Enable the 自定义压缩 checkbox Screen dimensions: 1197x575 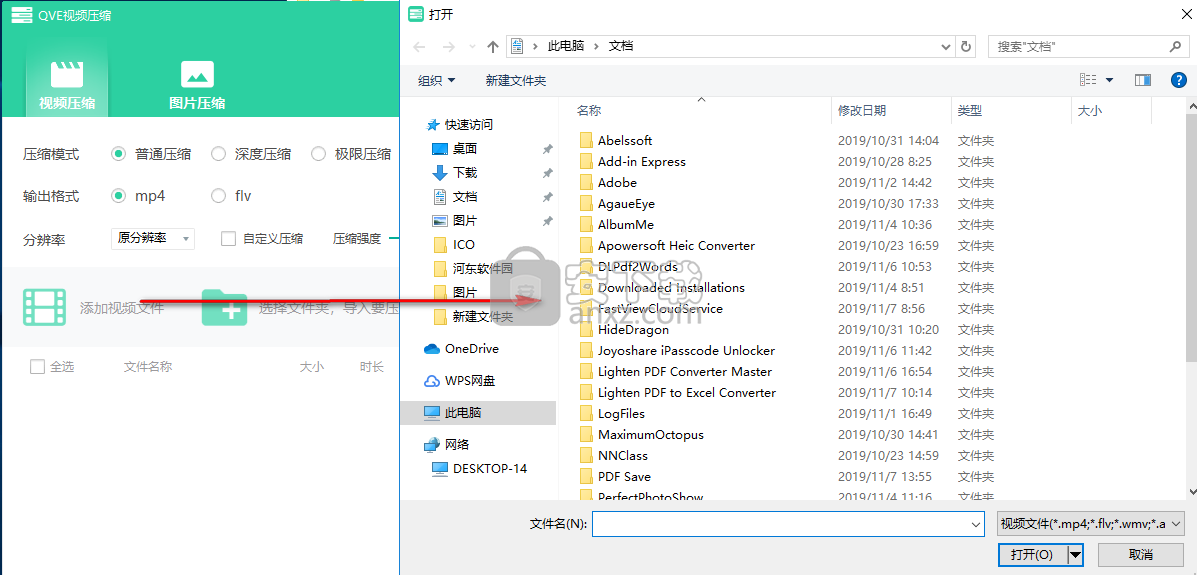click(228, 239)
